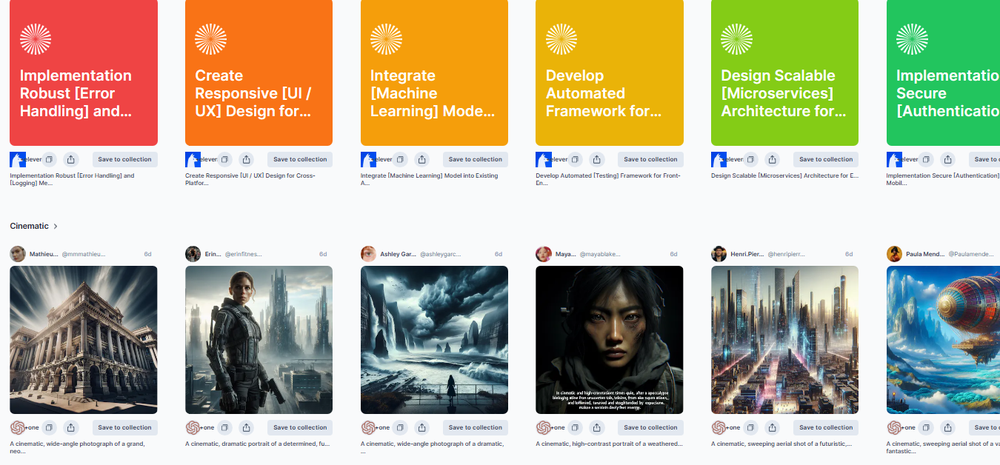Open the armored woman portrait thumbnail

[x=259, y=340]
